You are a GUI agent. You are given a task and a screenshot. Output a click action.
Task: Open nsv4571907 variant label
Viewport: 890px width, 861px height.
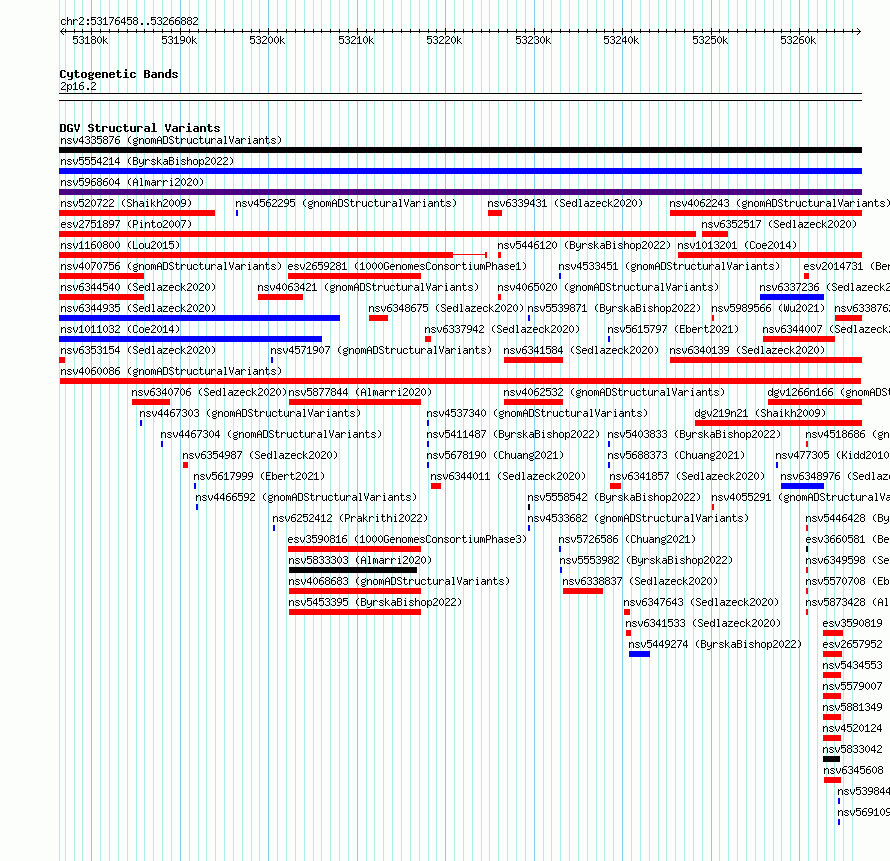pos(381,350)
